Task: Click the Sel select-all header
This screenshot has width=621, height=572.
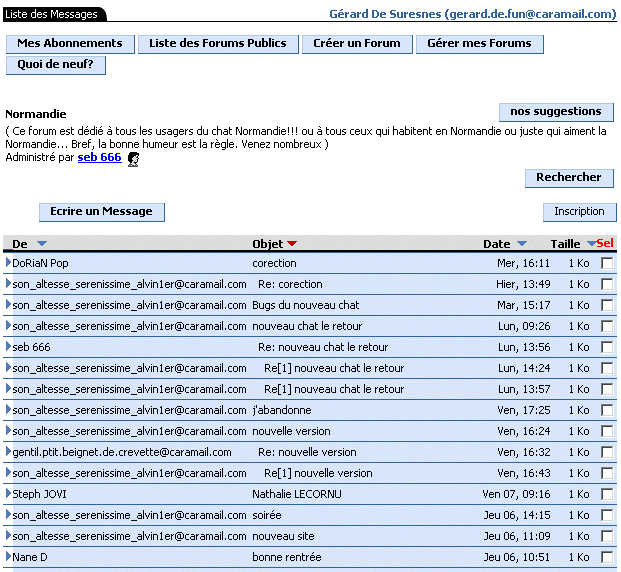Action: pos(605,243)
